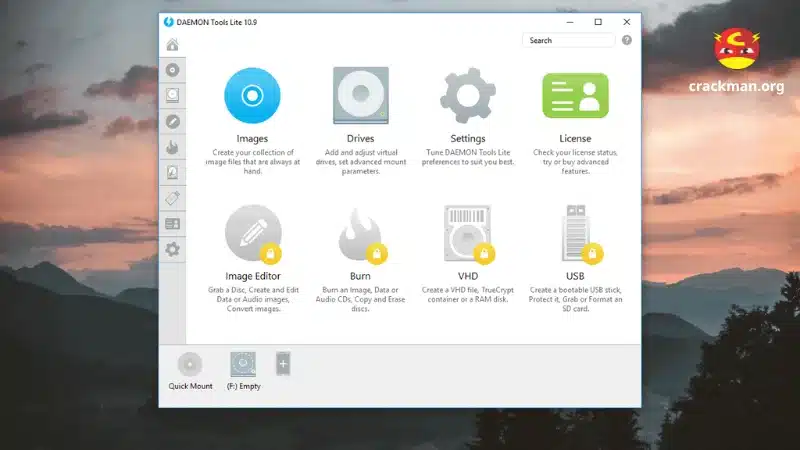Open the locked Burn flame tile

point(361,235)
